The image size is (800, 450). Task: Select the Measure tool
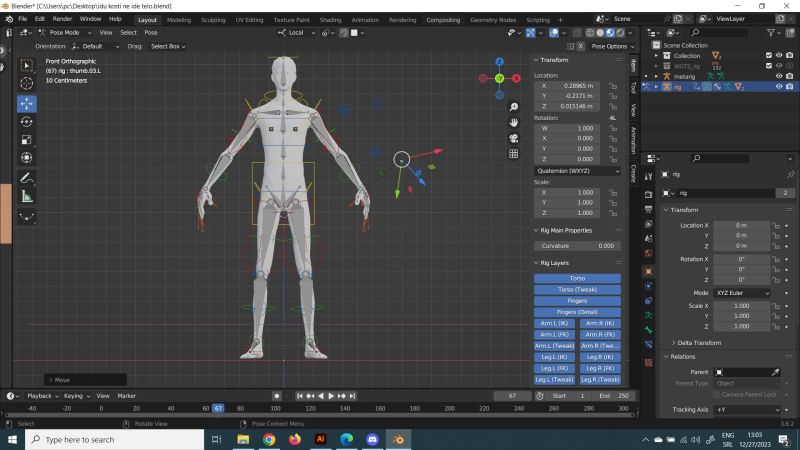27,196
